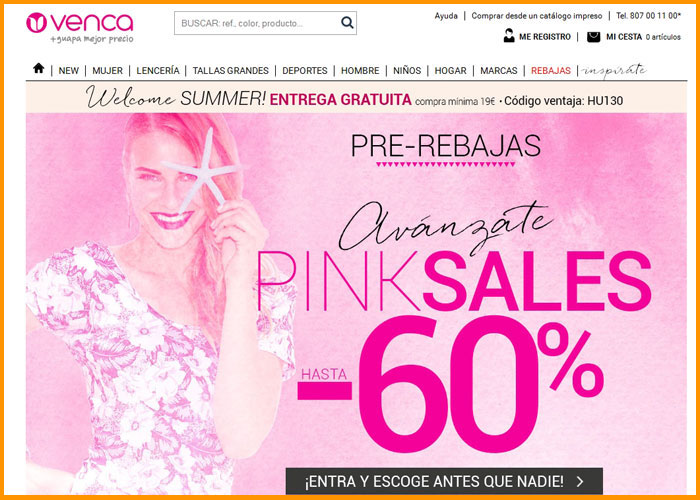This screenshot has height=500, width=700.
Task: Click the Venca logo
Action: pos(80,27)
